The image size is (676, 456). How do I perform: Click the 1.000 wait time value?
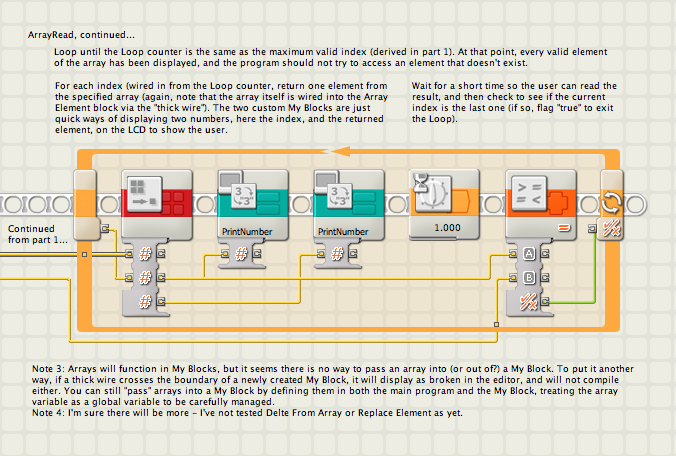[x=447, y=228]
